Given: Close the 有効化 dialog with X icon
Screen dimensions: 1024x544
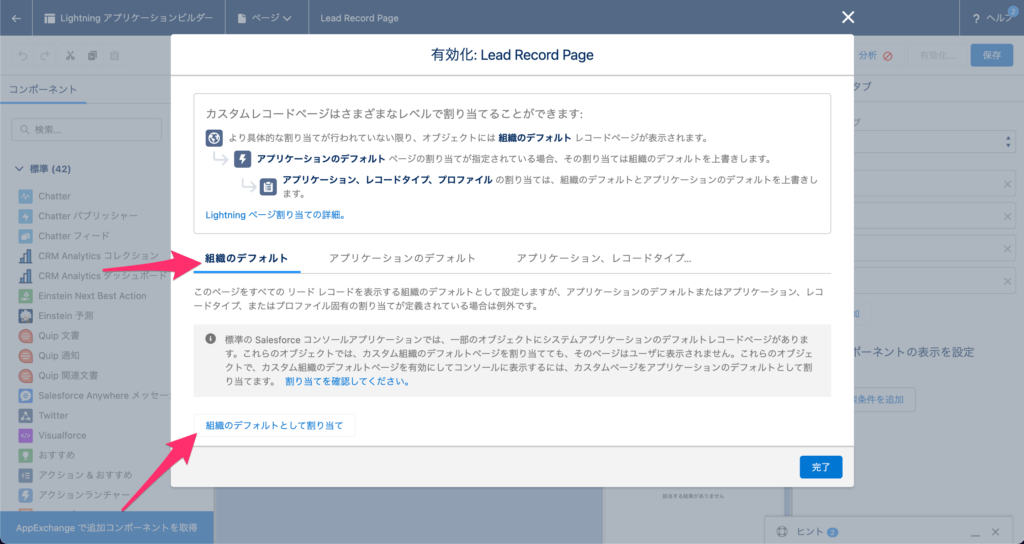Looking at the screenshot, I should 848,18.
